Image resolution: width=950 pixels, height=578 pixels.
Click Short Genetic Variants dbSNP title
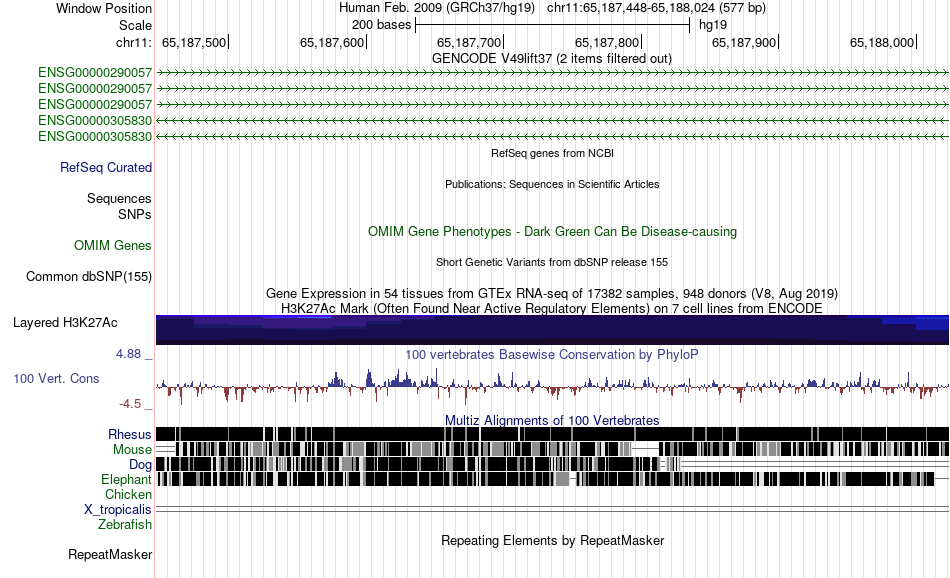pyautogui.click(x=552, y=262)
